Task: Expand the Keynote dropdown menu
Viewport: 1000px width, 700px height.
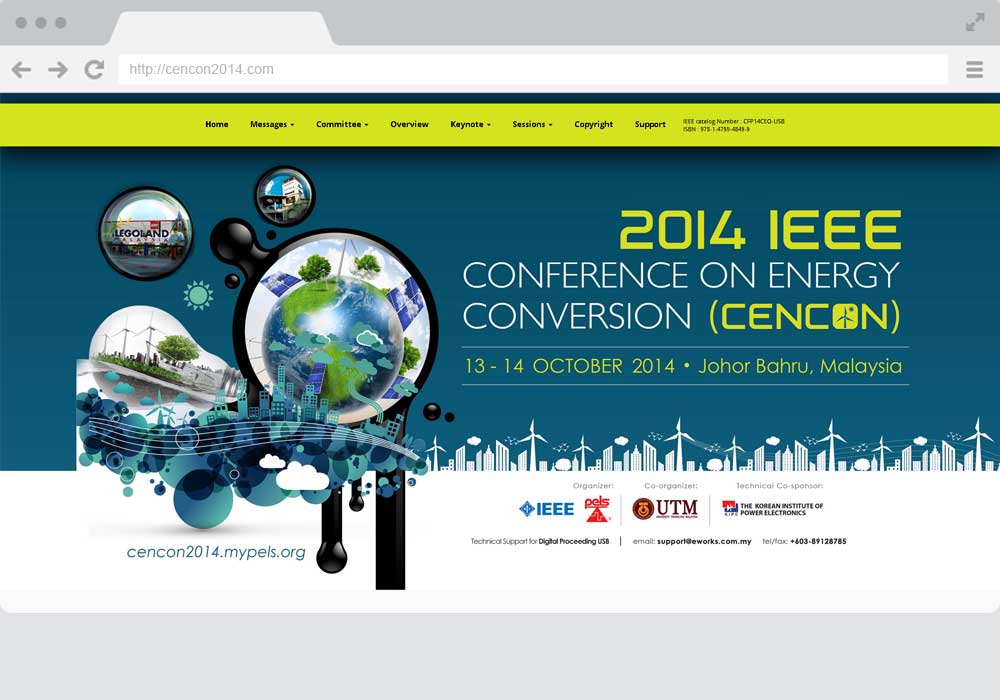Action: point(471,124)
